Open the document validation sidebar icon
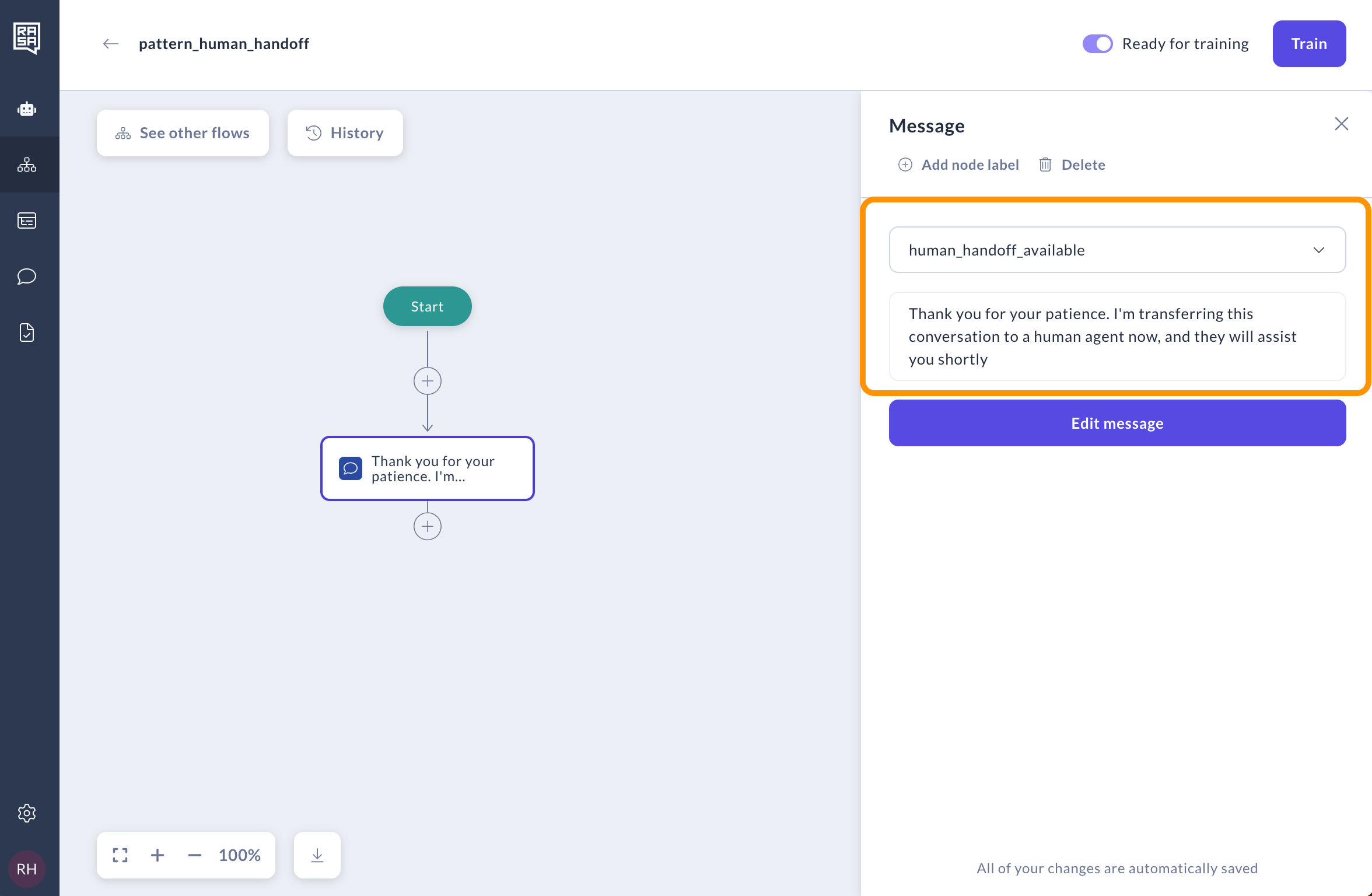The width and height of the screenshot is (1372, 896). pyautogui.click(x=27, y=332)
